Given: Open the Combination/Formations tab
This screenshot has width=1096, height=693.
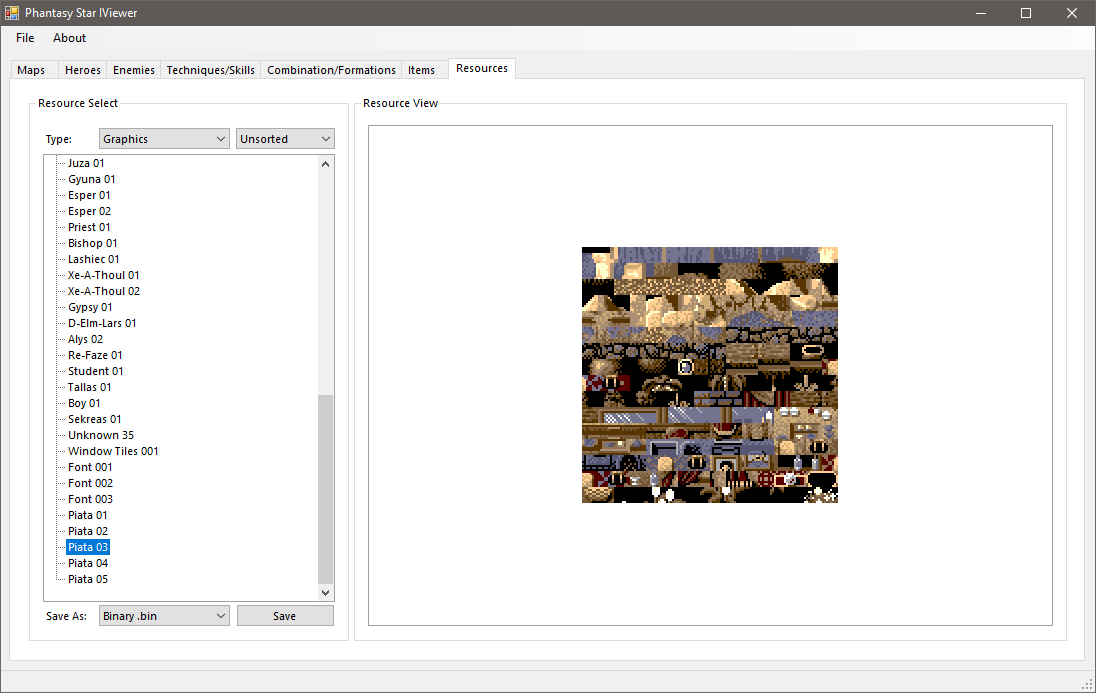Looking at the screenshot, I should (331, 70).
